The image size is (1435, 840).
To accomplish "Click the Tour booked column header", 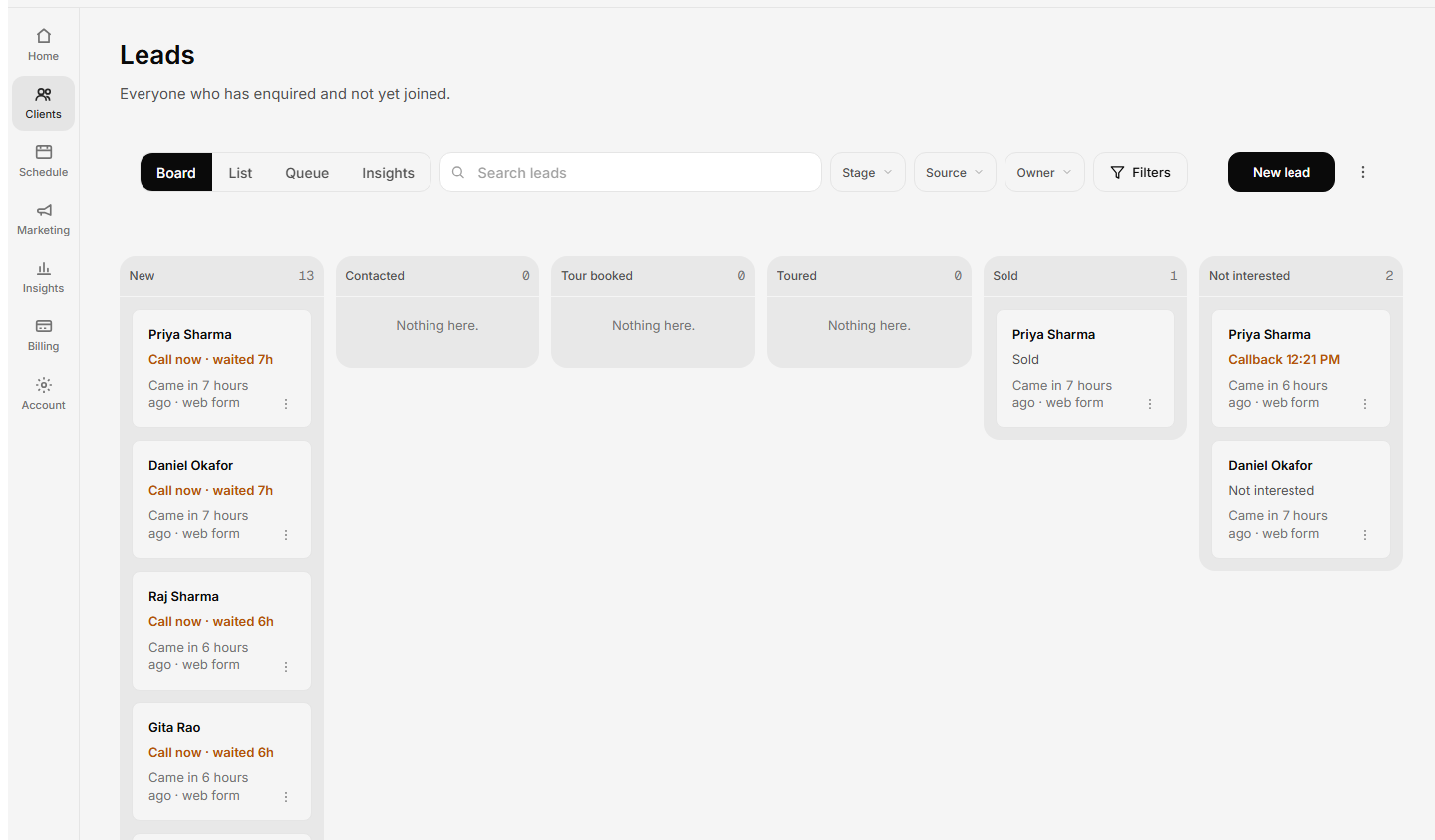I will (x=653, y=276).
